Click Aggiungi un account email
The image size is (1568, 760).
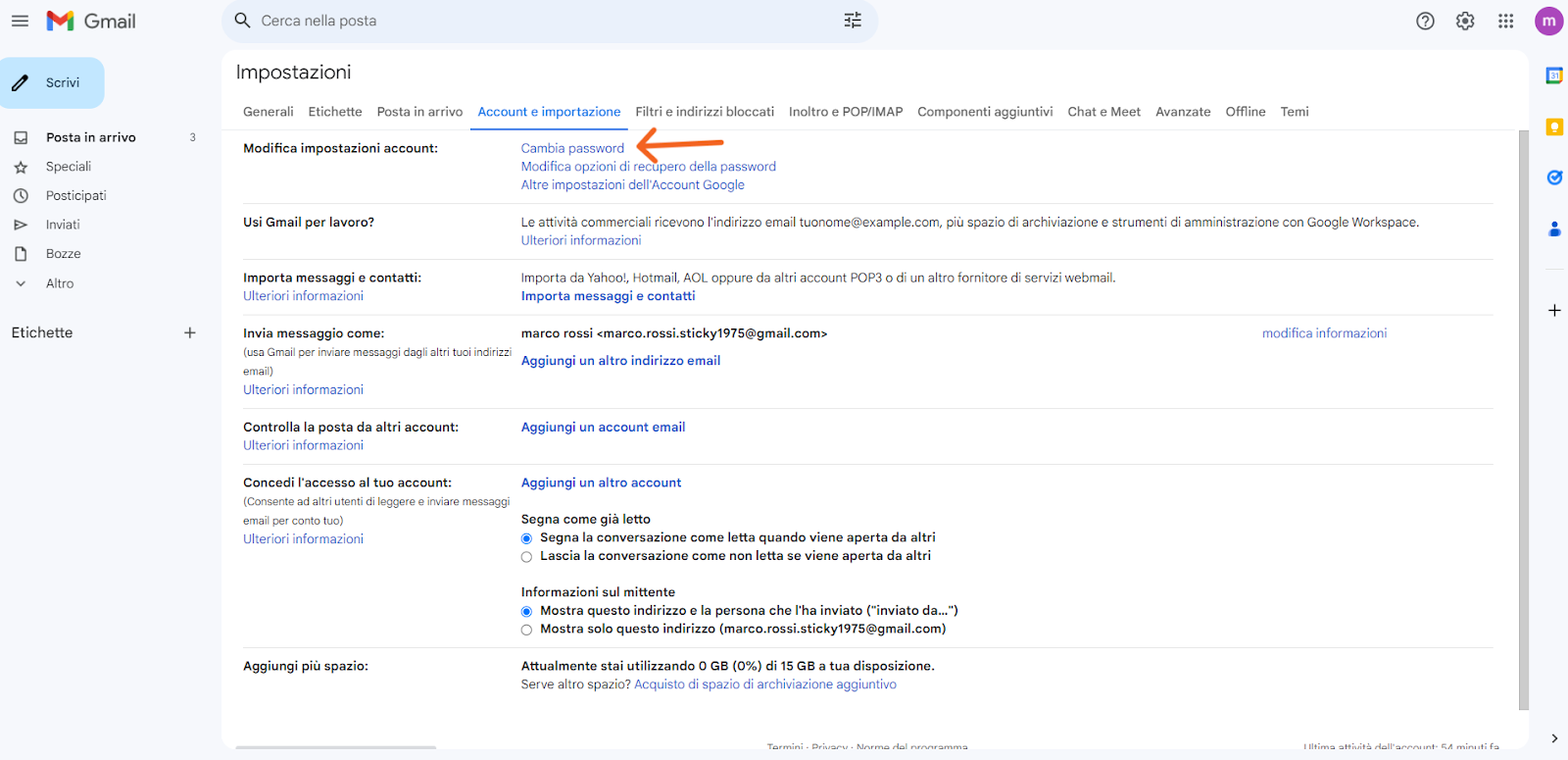point(603,428)
